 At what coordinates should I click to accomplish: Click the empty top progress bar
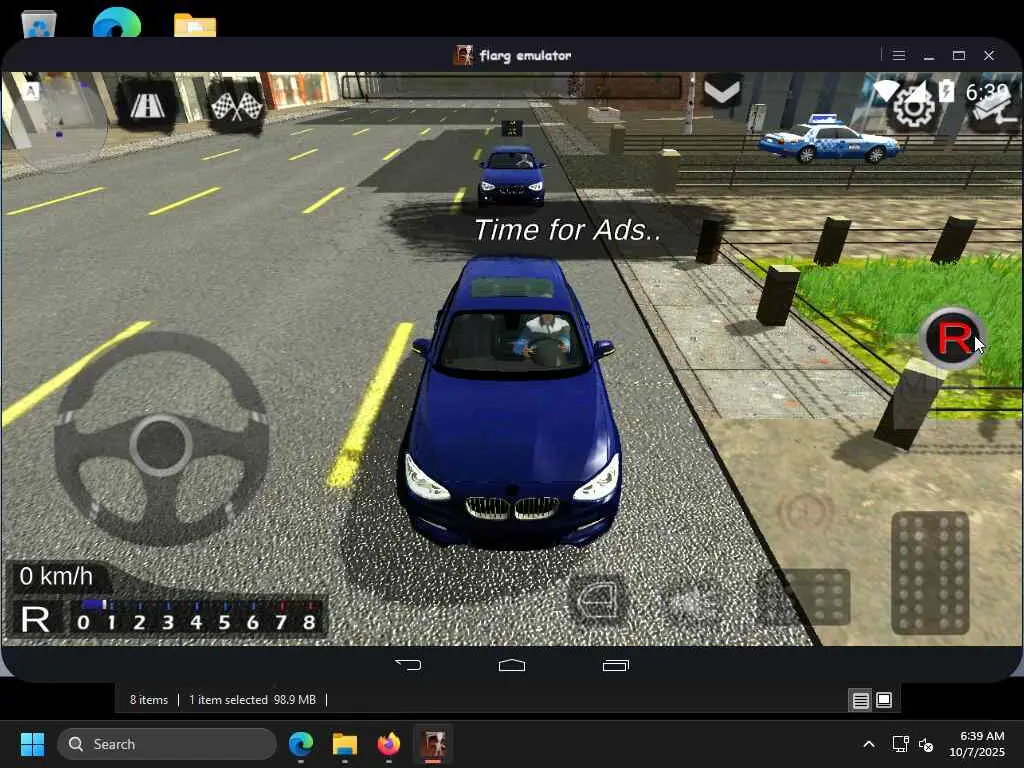pyautogui.click(x=511, y=87)
